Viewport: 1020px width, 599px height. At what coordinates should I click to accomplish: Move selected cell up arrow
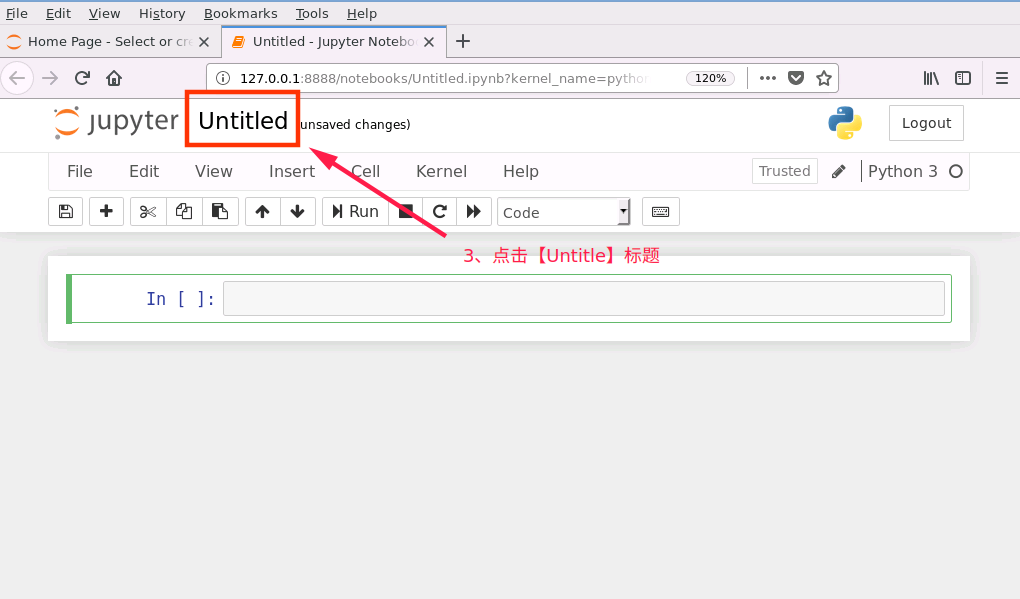coord(262,211)
